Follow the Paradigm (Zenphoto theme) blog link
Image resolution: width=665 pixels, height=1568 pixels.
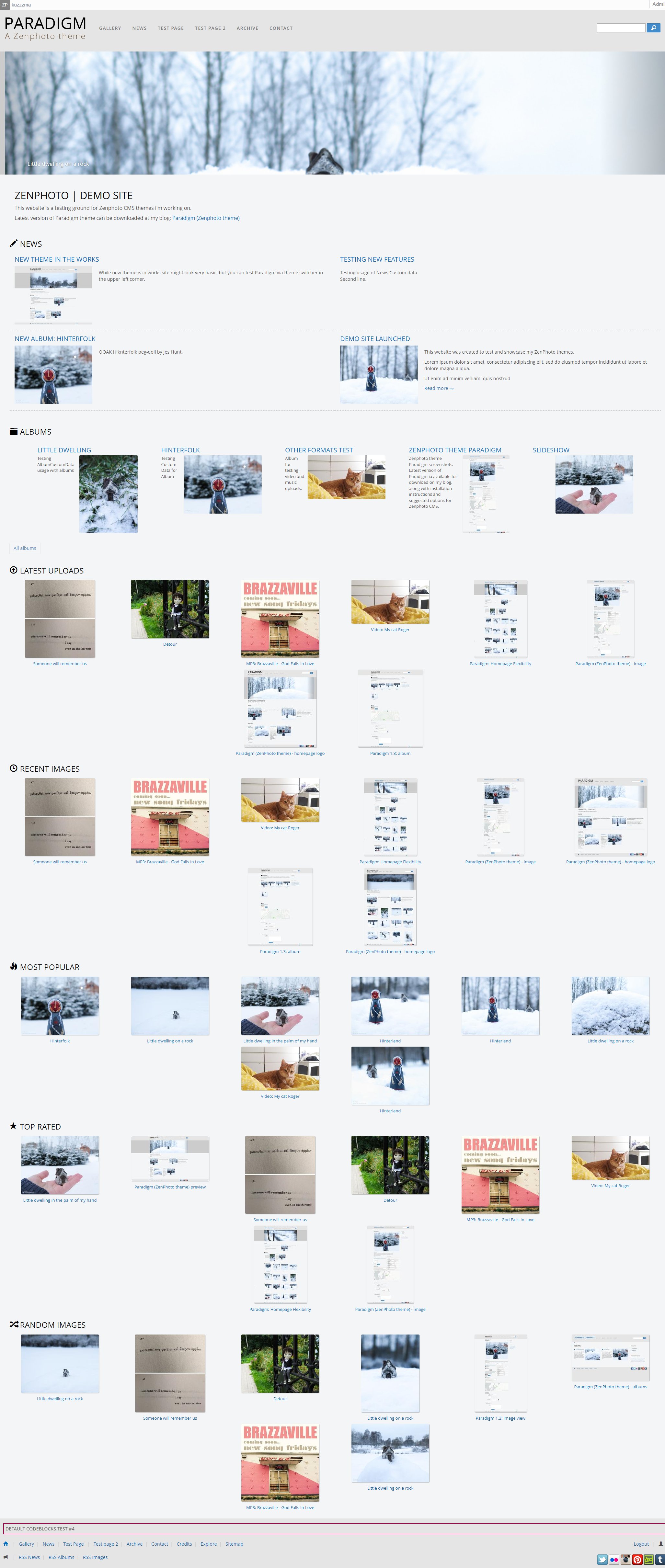[206, 218]
